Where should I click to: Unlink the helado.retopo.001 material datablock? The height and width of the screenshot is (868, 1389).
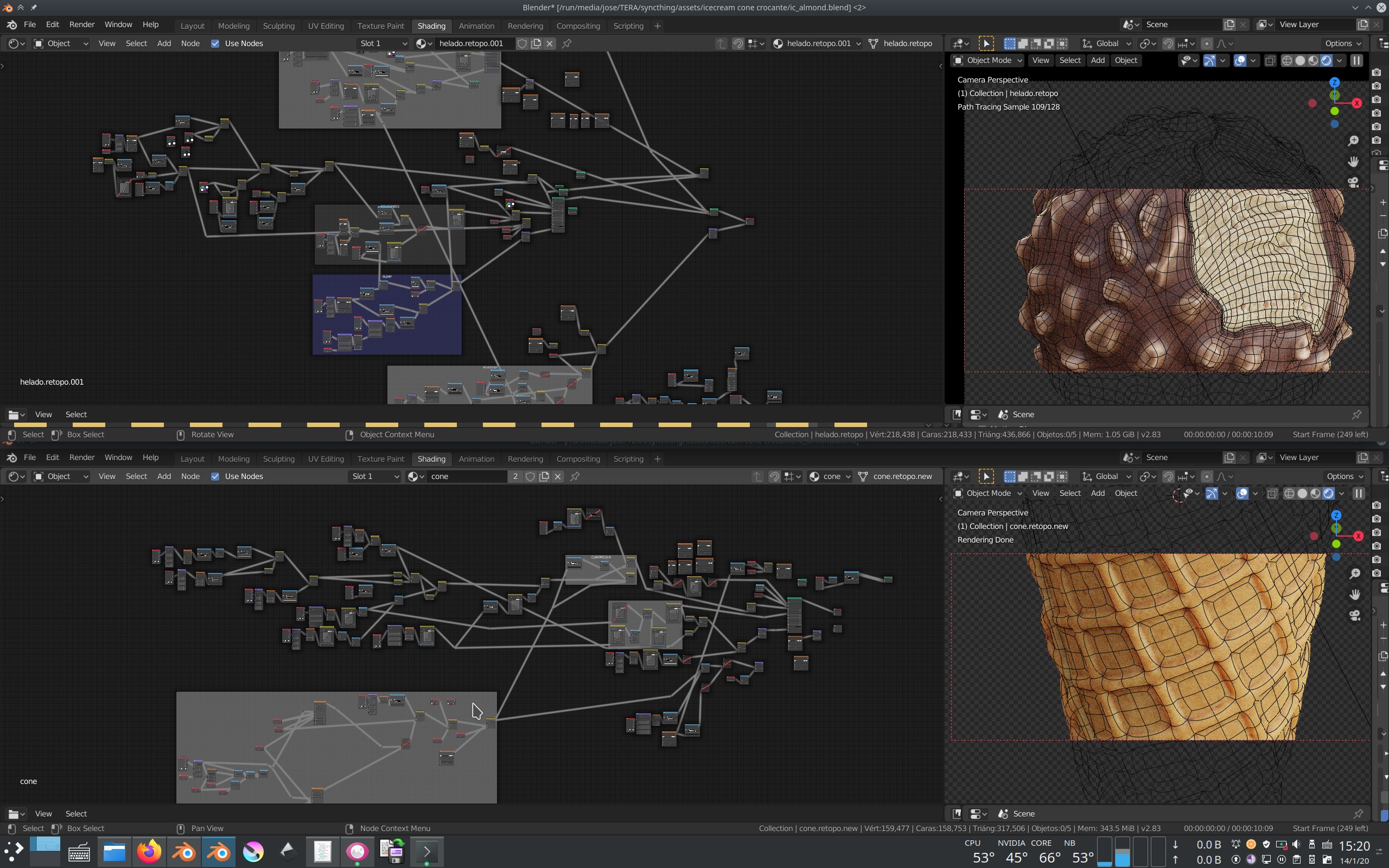tap(550, 43)
